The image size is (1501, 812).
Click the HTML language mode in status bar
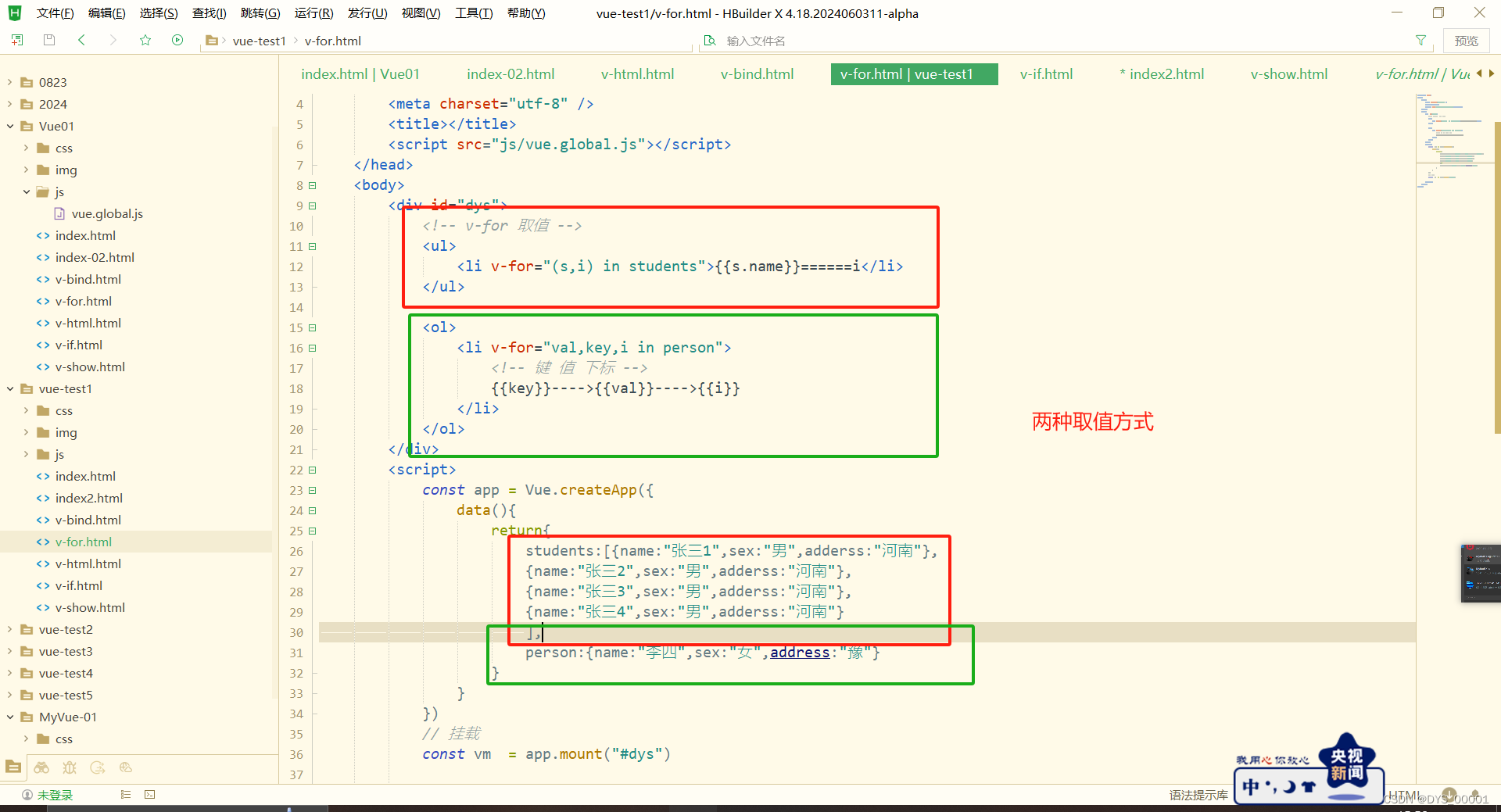(x=1404, y=796)
